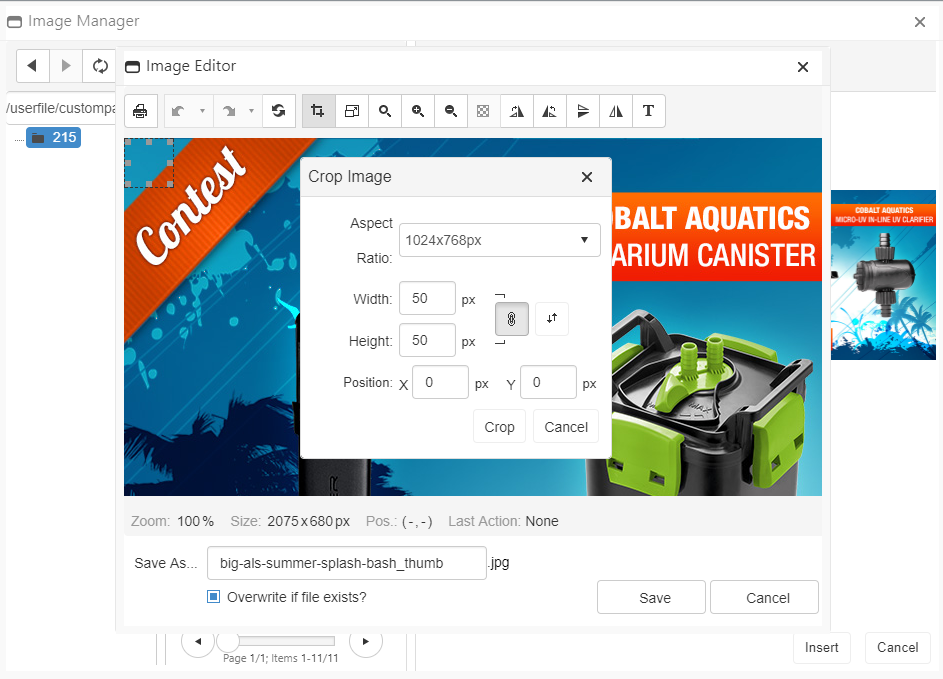Click the Save button in Image Editor
943x679 pixels.
click(651, 597)
